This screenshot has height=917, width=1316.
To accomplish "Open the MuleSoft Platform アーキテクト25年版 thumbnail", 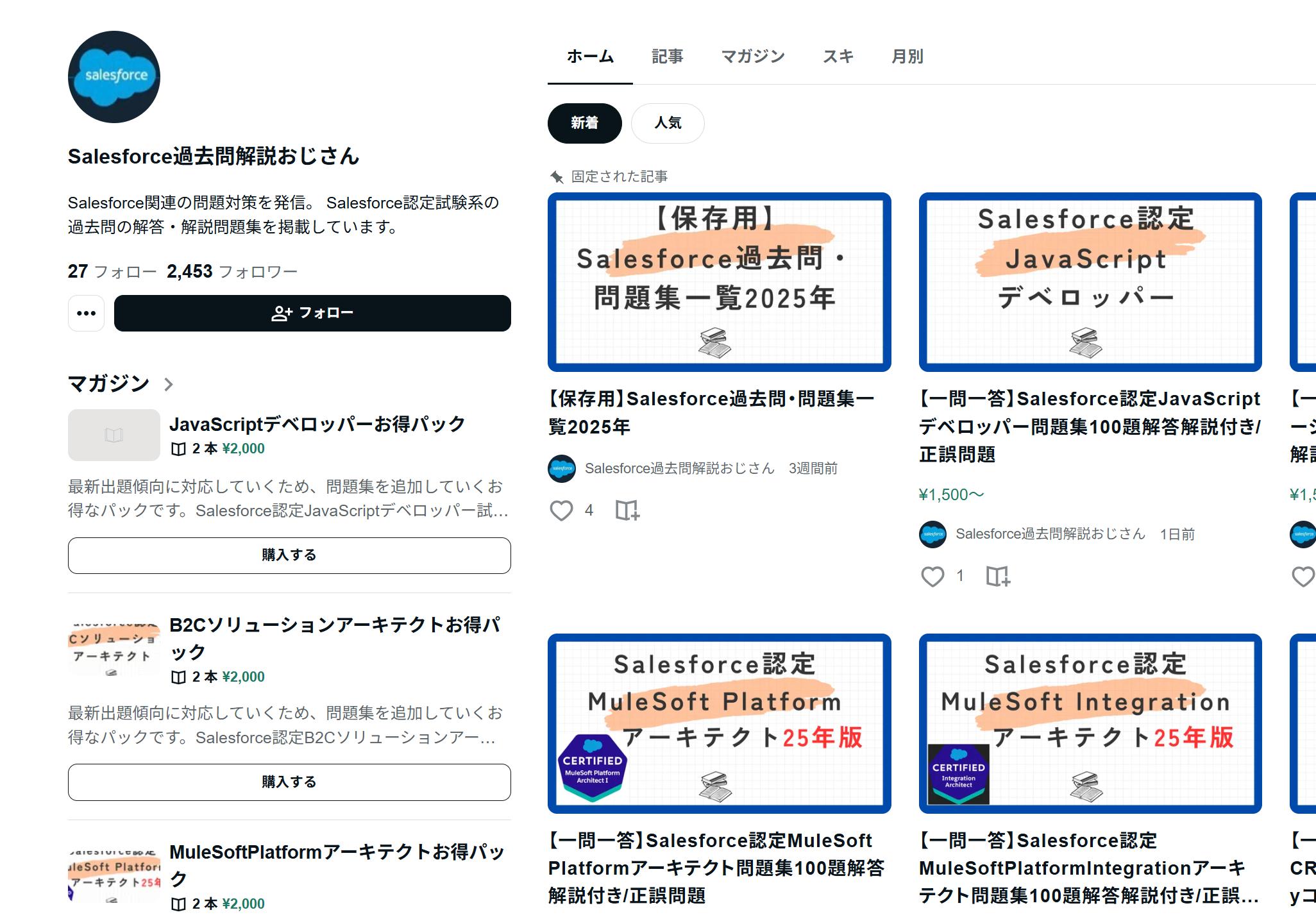I will pos(720,724).
